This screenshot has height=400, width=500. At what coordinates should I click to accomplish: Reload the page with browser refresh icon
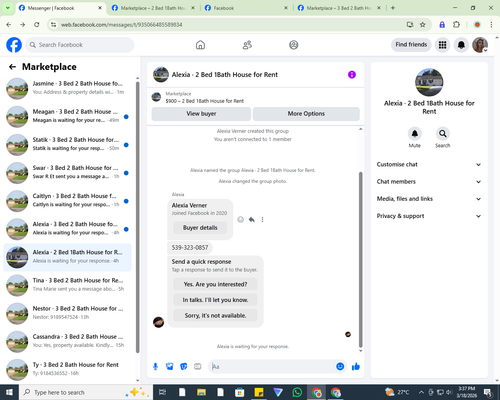coord(37,24)
